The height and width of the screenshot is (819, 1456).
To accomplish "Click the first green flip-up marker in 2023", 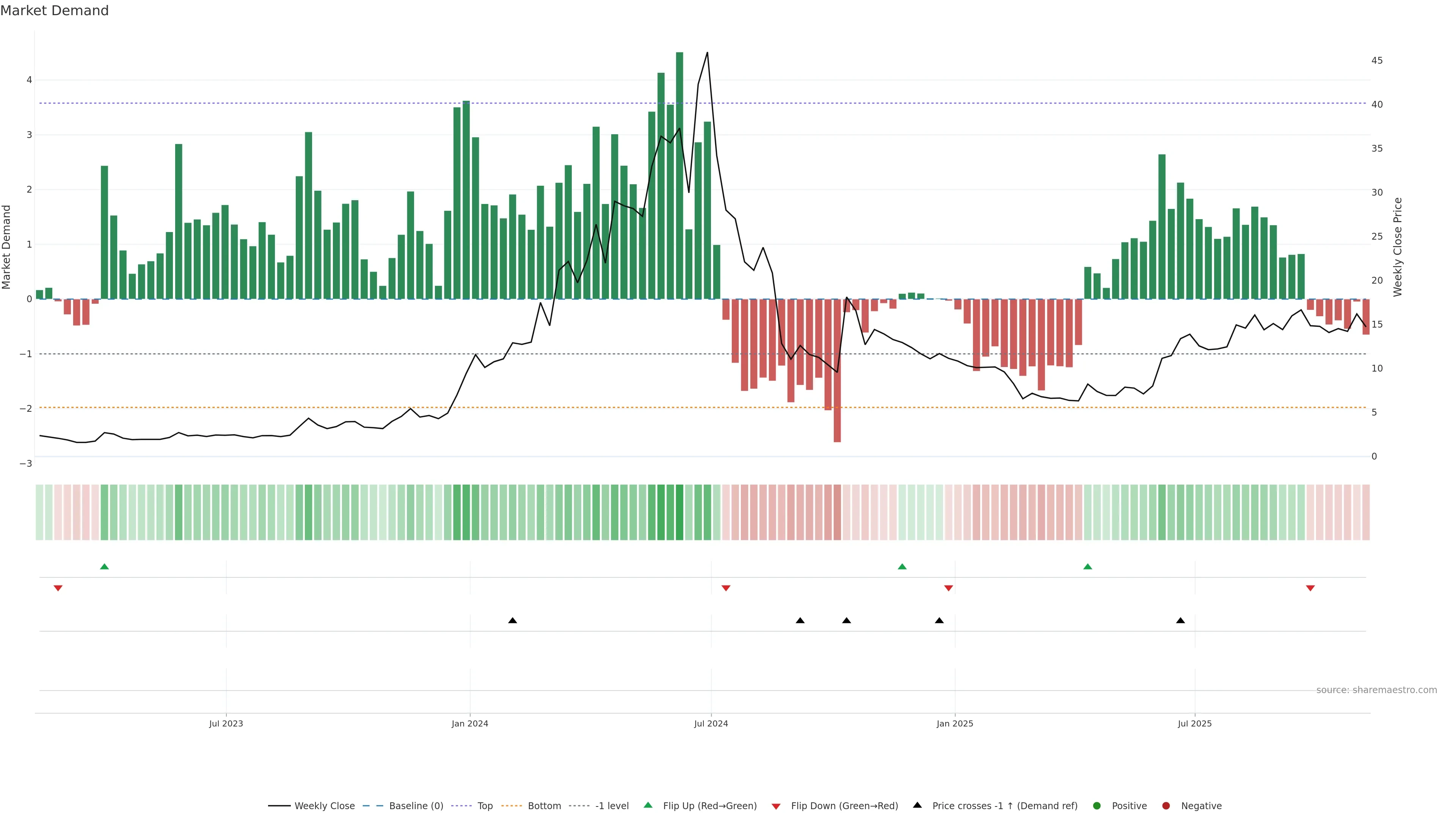I will tap(105, 567).
